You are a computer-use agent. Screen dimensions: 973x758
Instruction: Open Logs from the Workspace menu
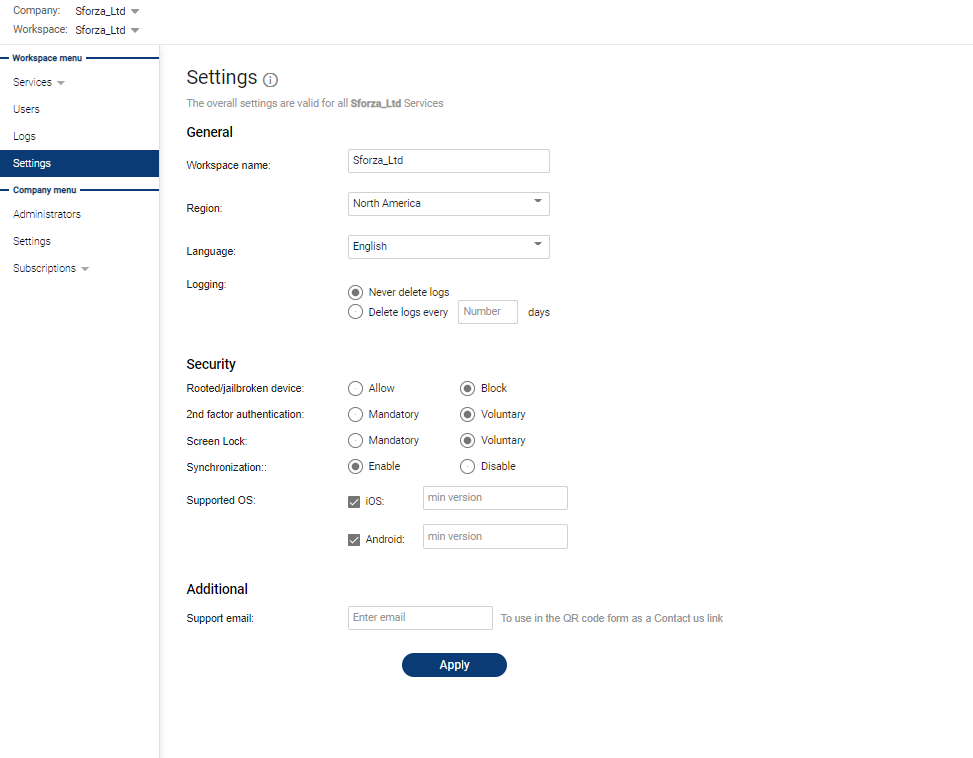coord(24,136)
